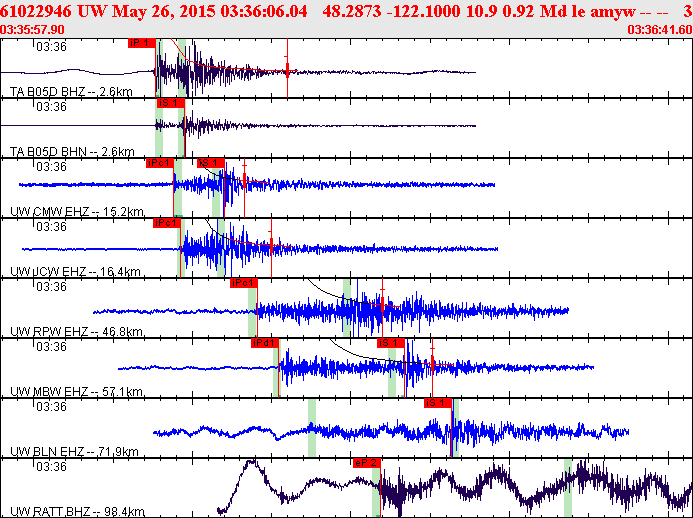Click the 03:36 time tick label on TA B05D BHZ
This screenshot has height=518, width=693.
point(51,47)
